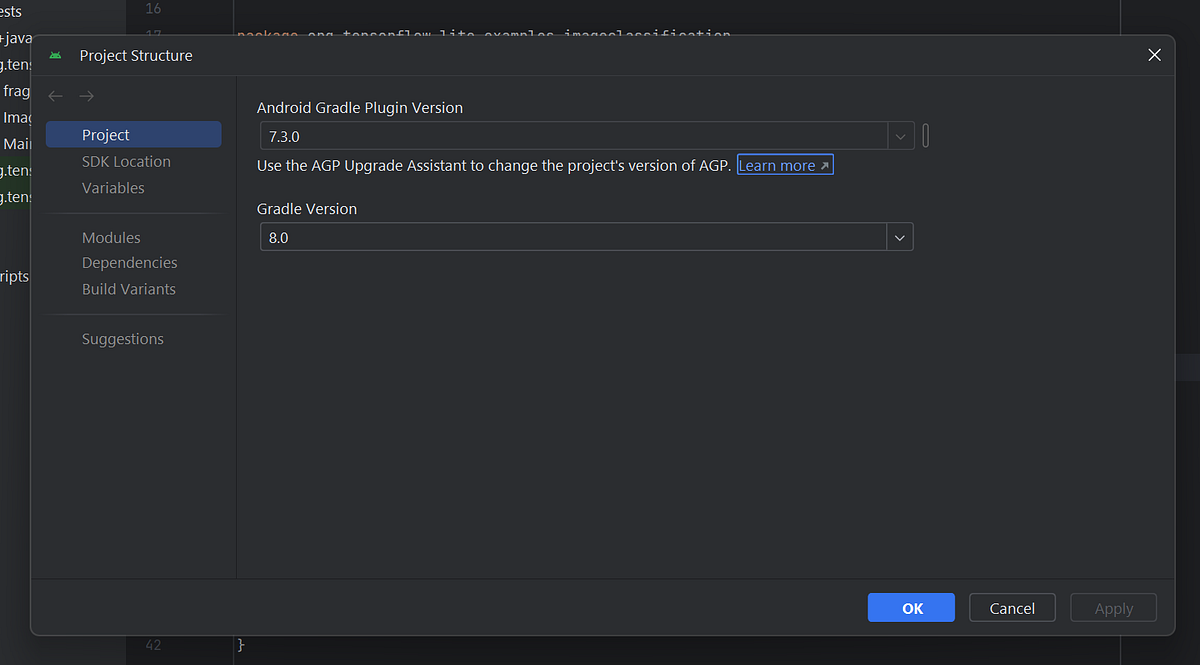
Task: Open the Android Gradle Plugin Version dropdown
Action: click(899, 135)
